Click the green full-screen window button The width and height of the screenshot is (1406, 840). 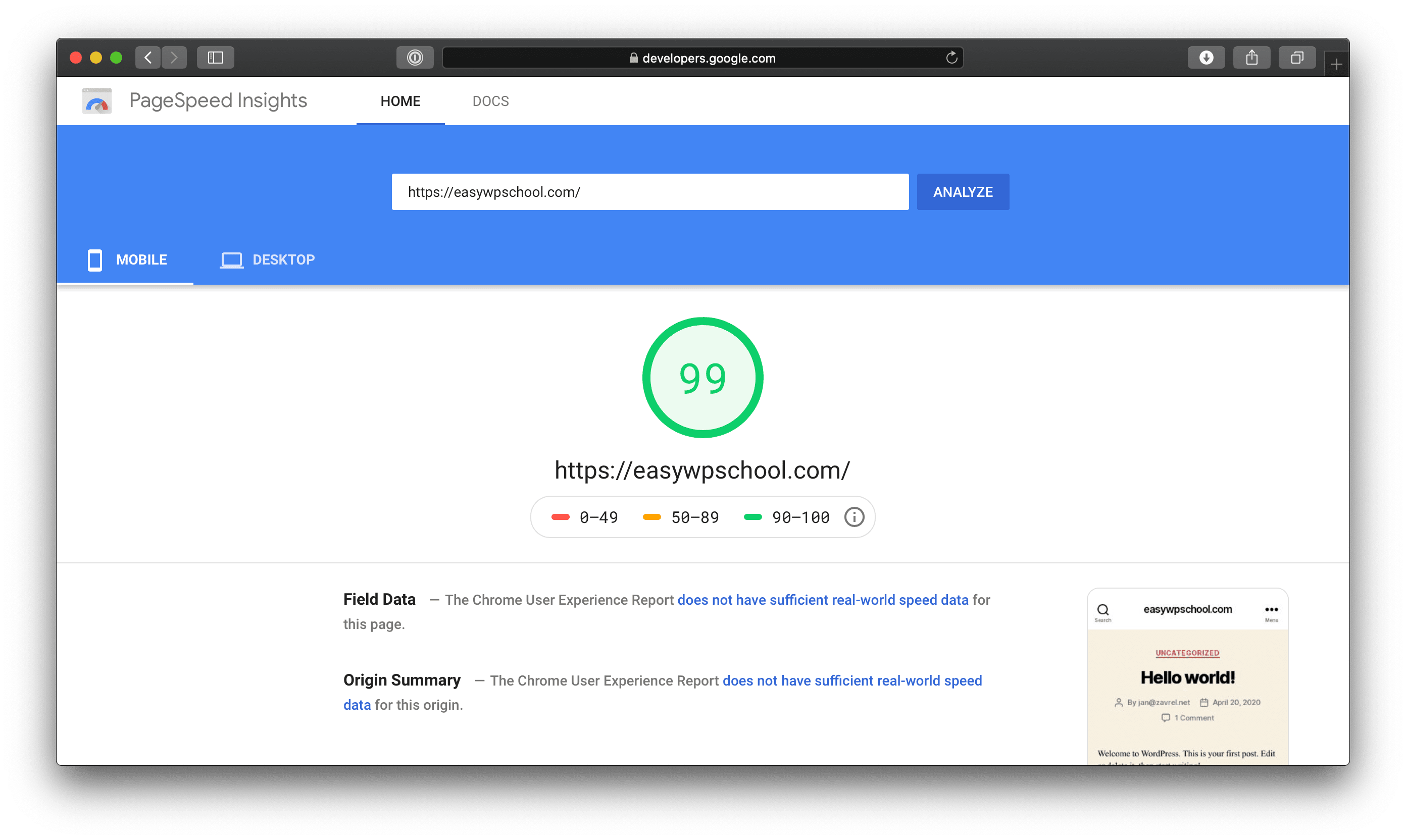[x=116, y=57]
